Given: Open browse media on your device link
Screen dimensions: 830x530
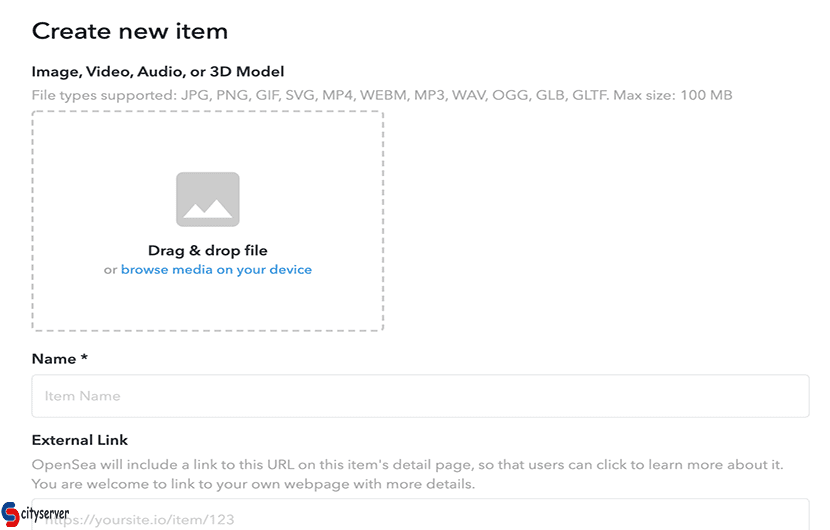Looking at the screenshot, I should tap(216, 270).
